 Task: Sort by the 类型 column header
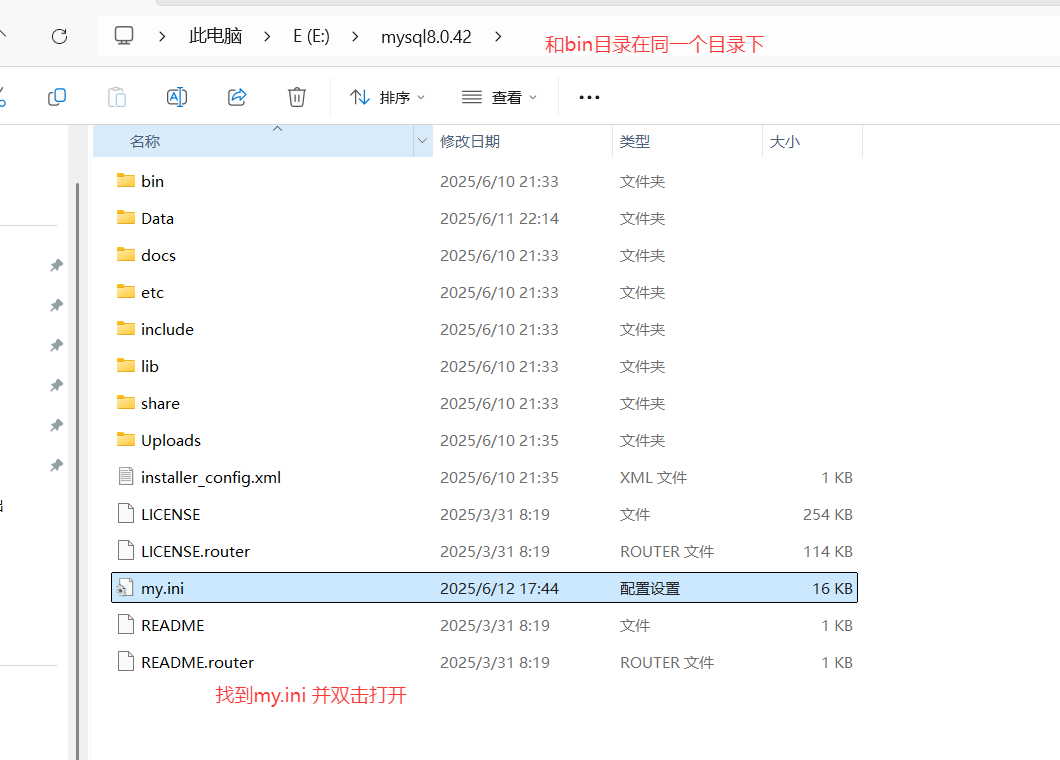click(635, 141)
